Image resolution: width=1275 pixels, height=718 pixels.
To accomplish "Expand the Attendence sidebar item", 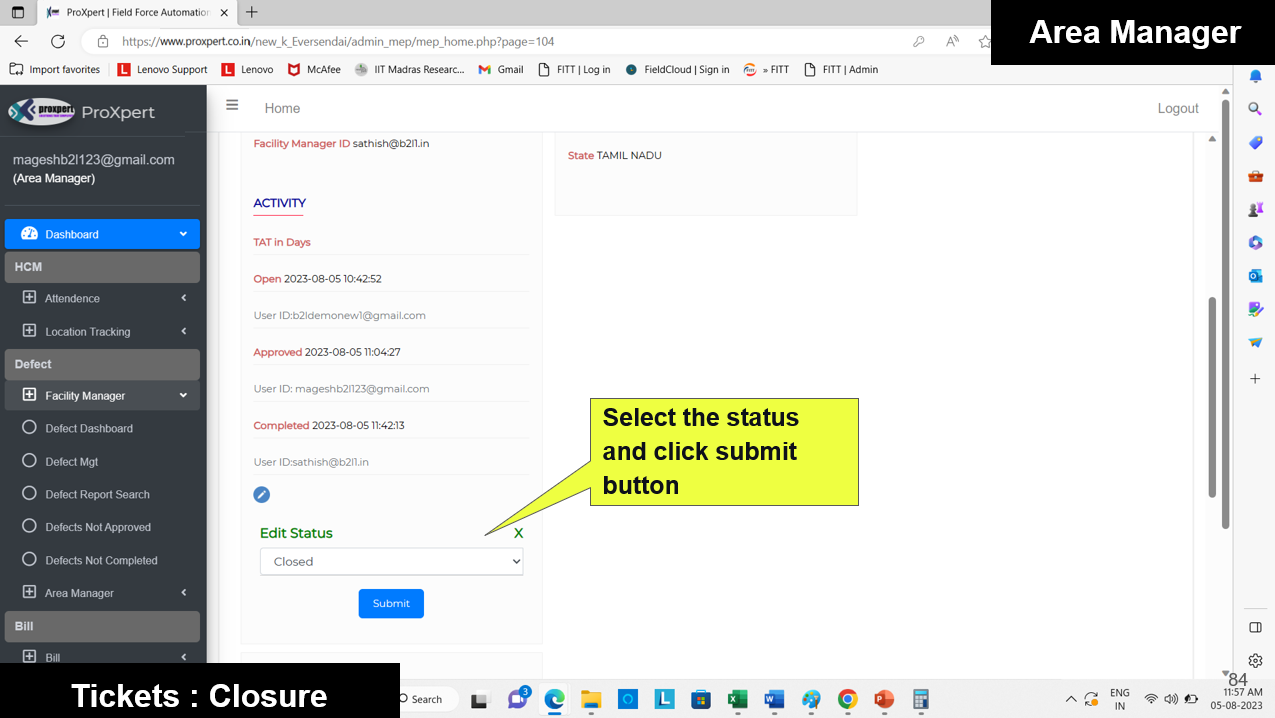I will point(102,298).
